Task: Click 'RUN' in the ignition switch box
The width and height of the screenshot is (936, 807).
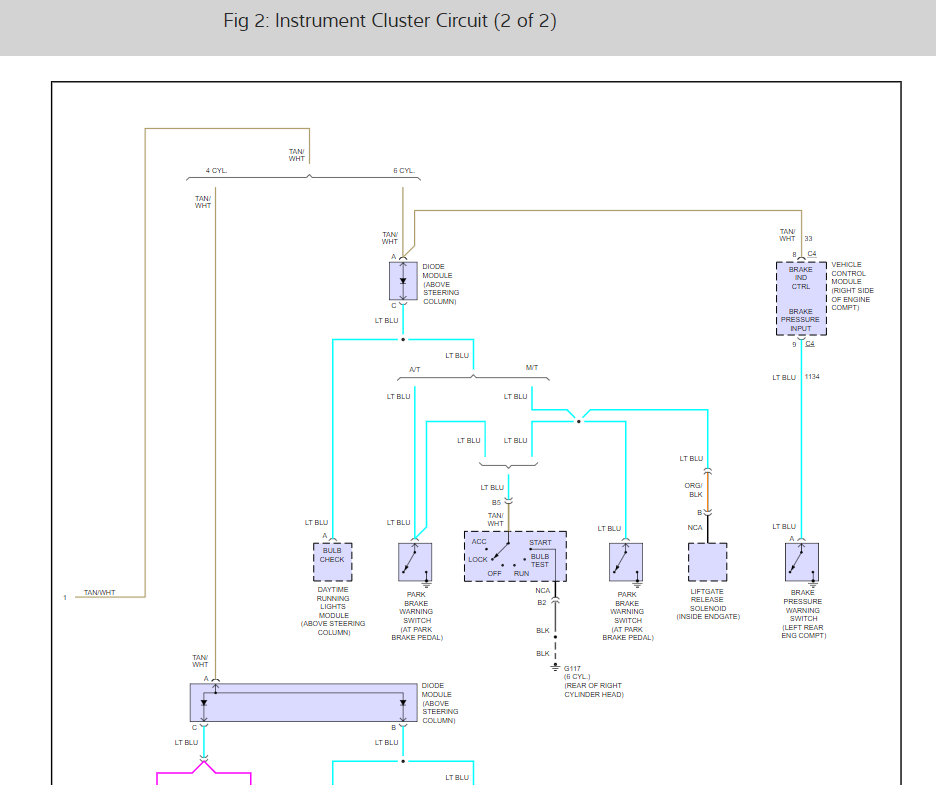Action: [x=521, y=574]
